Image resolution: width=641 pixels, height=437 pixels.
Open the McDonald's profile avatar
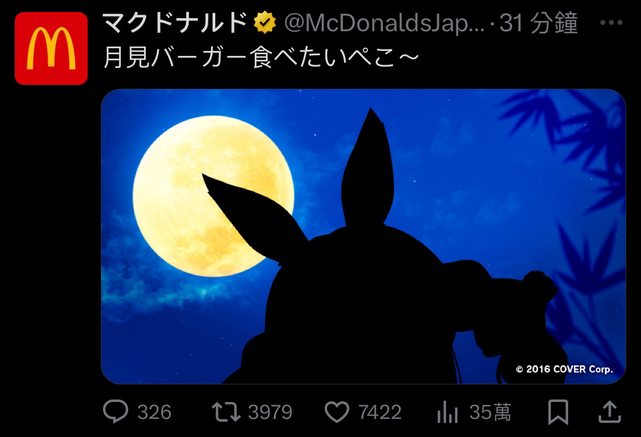51,48
